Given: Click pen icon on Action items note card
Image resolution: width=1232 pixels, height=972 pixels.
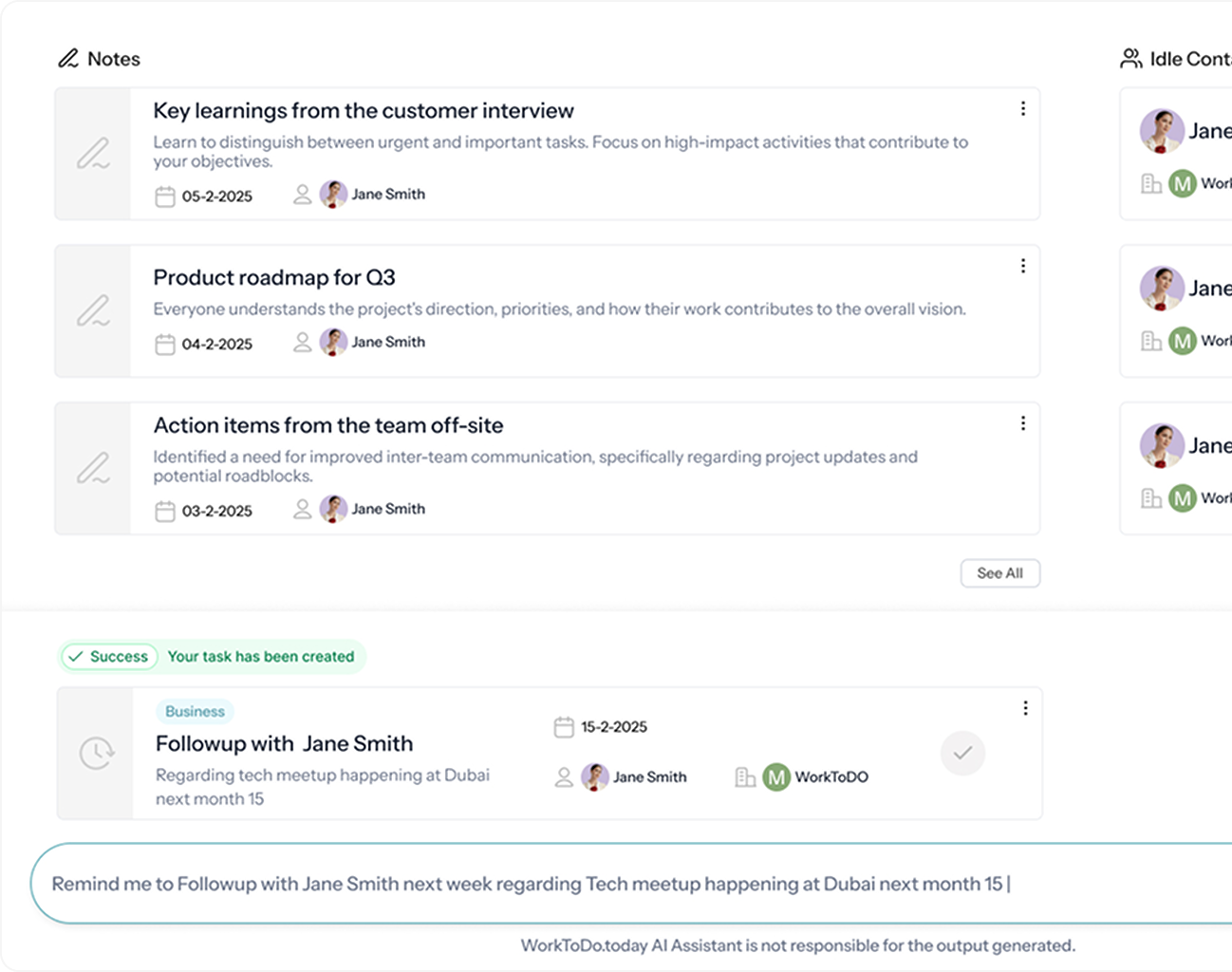Looking at the screenshot, I should (x=93, y=469).
